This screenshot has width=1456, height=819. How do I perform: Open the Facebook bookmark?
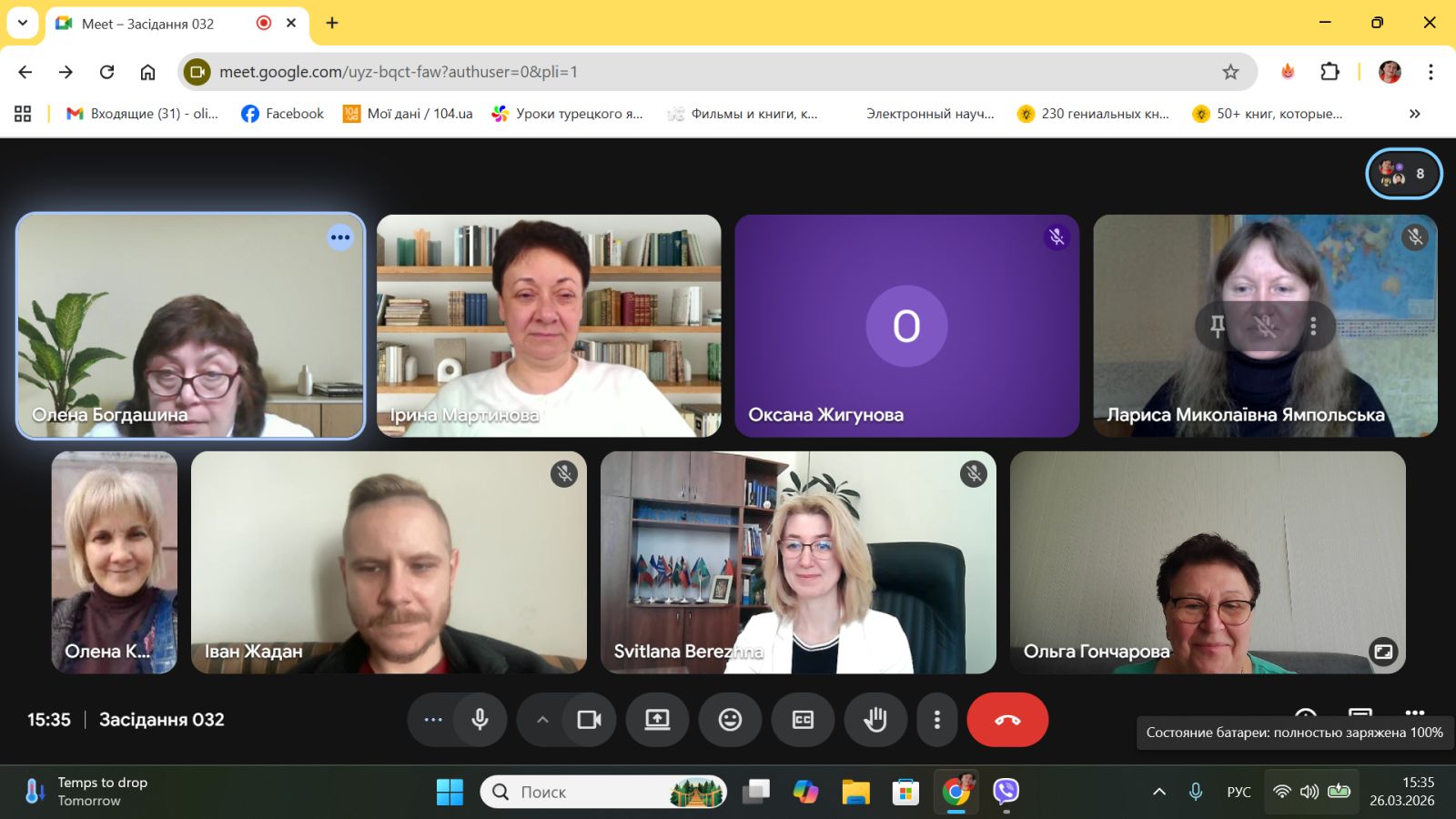point(282,114)
